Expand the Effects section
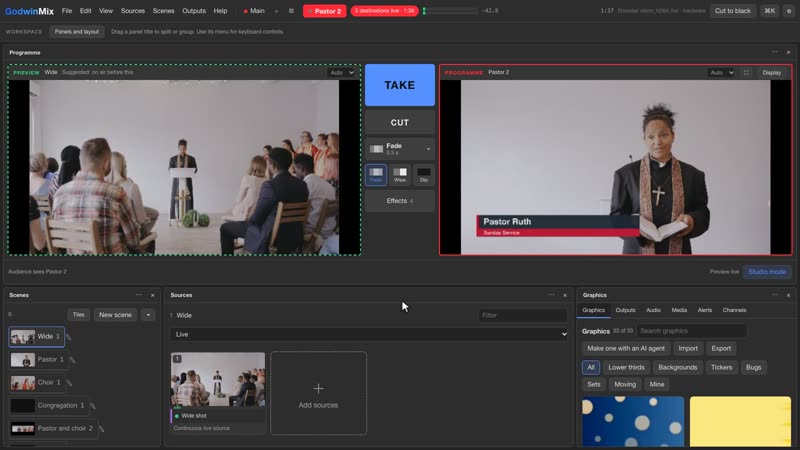The height and width of the screenshot is (450, 800). (400, 201)
